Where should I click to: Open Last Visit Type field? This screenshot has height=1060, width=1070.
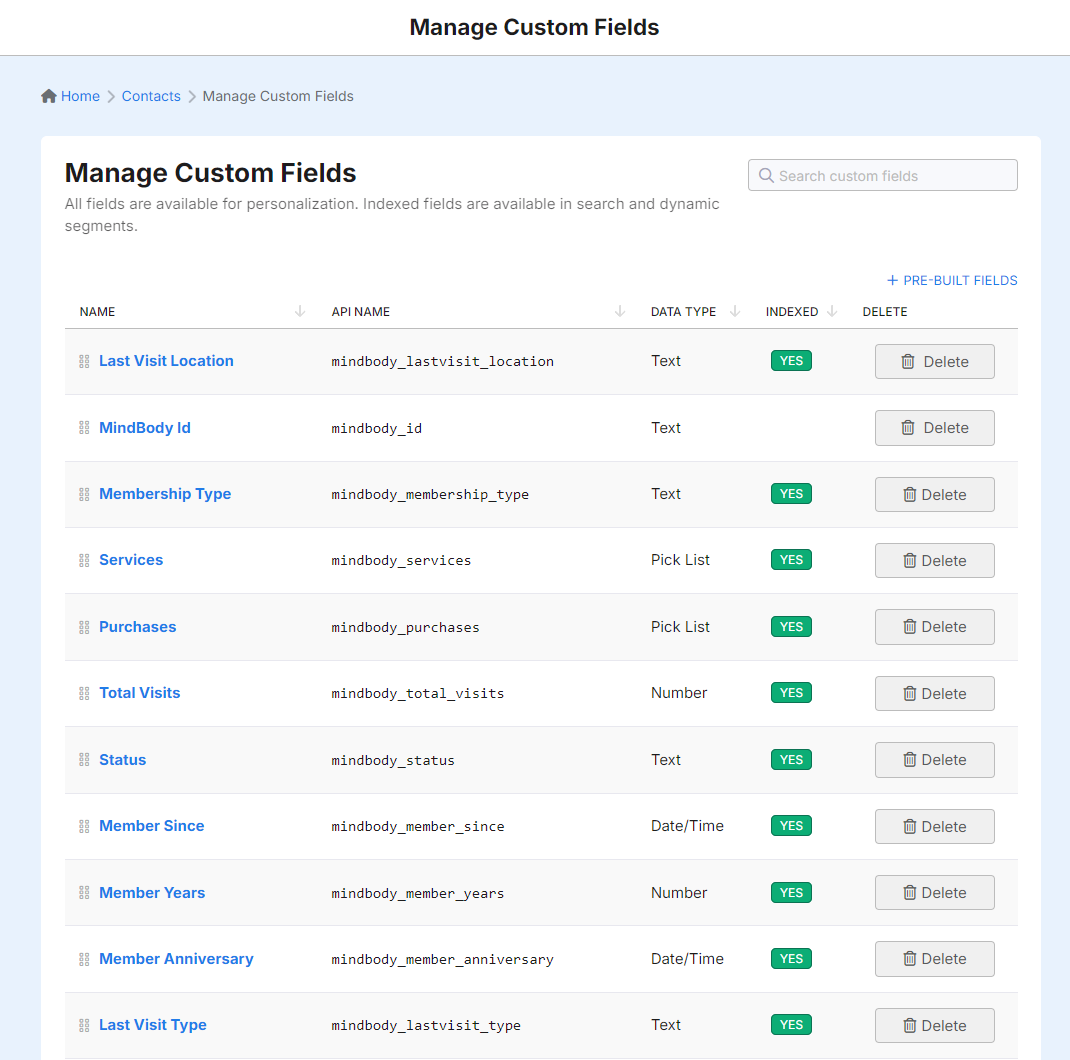pos(152,1025)
